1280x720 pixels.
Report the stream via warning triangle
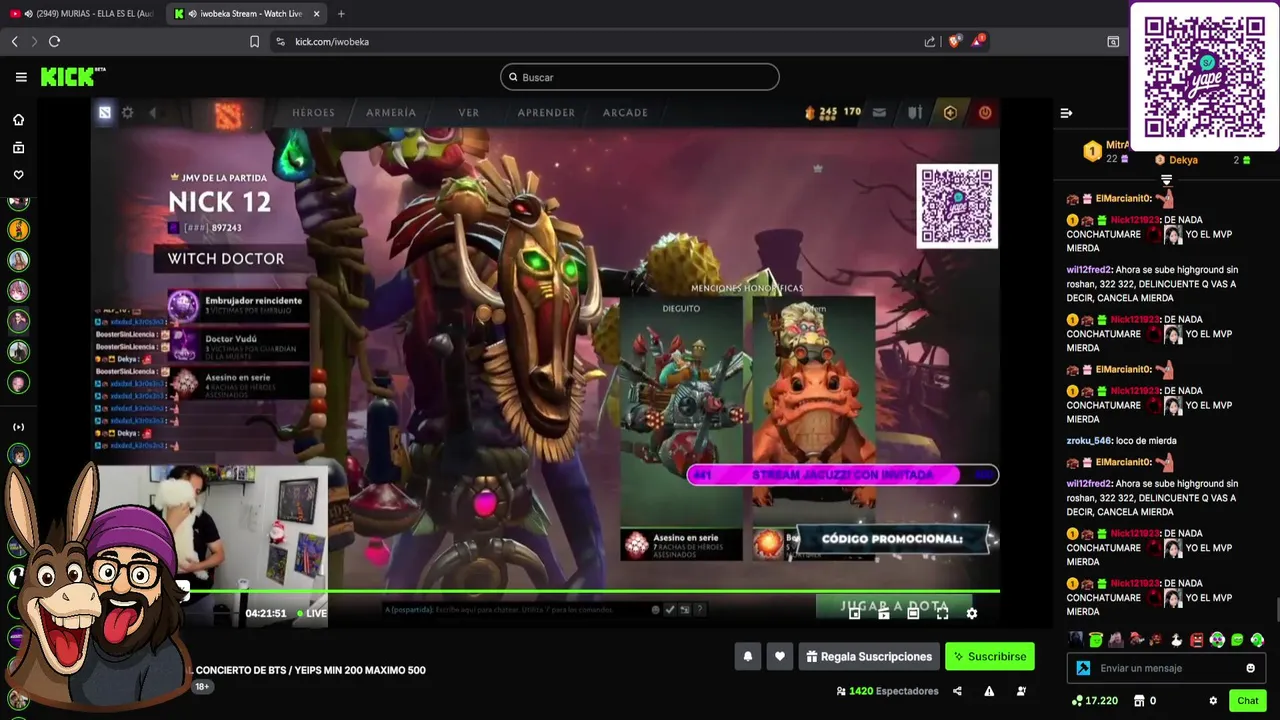(989, 691)
